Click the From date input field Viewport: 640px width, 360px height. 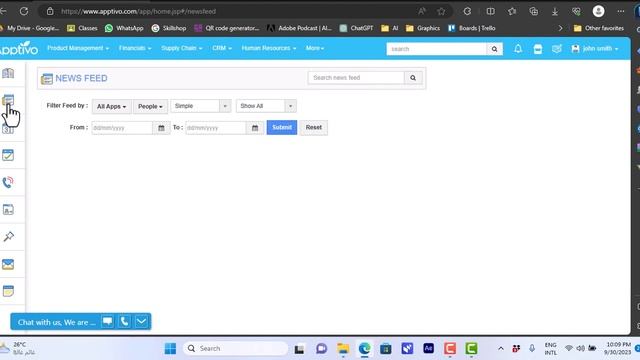[122, 128]
